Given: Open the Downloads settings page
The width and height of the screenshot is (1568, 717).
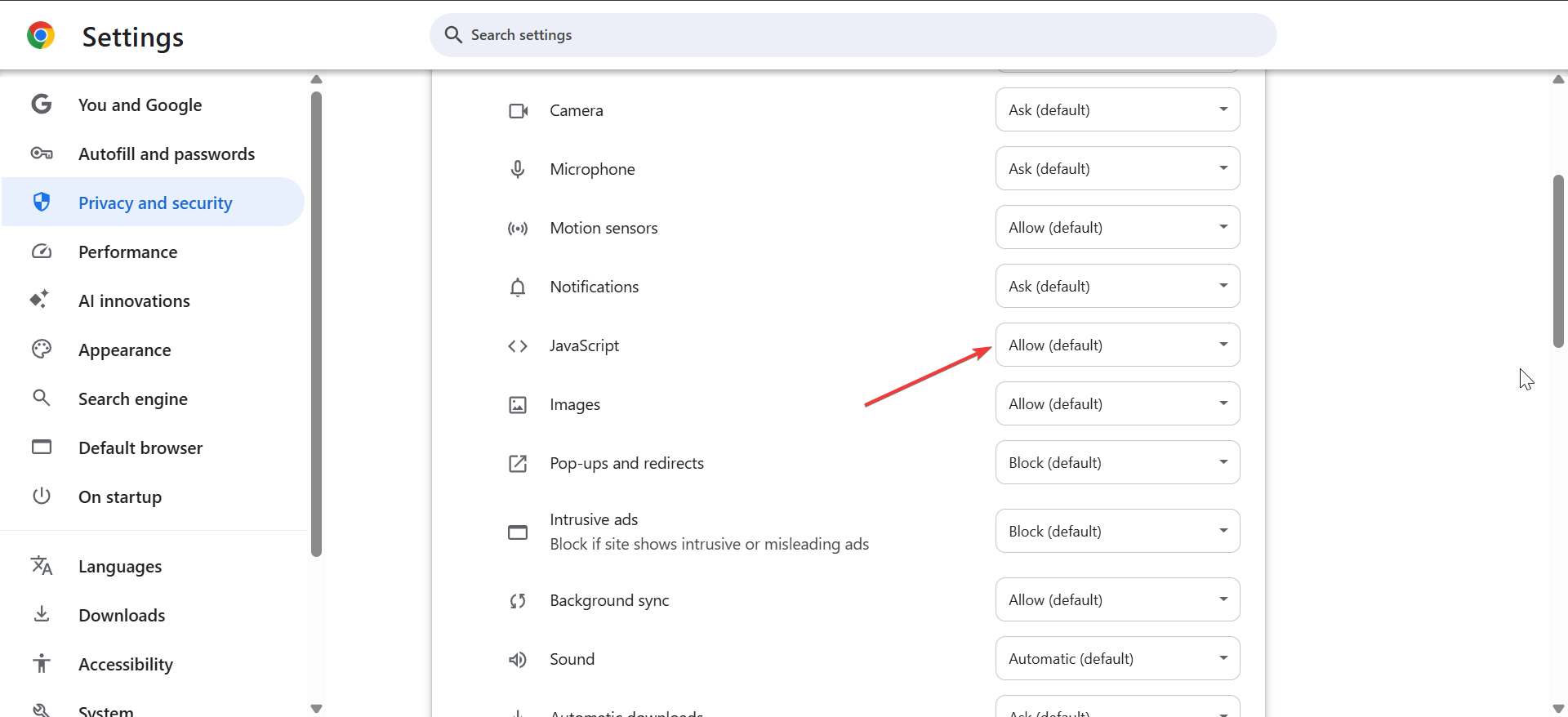Looking at the screenshot, I should pos(122,616).
